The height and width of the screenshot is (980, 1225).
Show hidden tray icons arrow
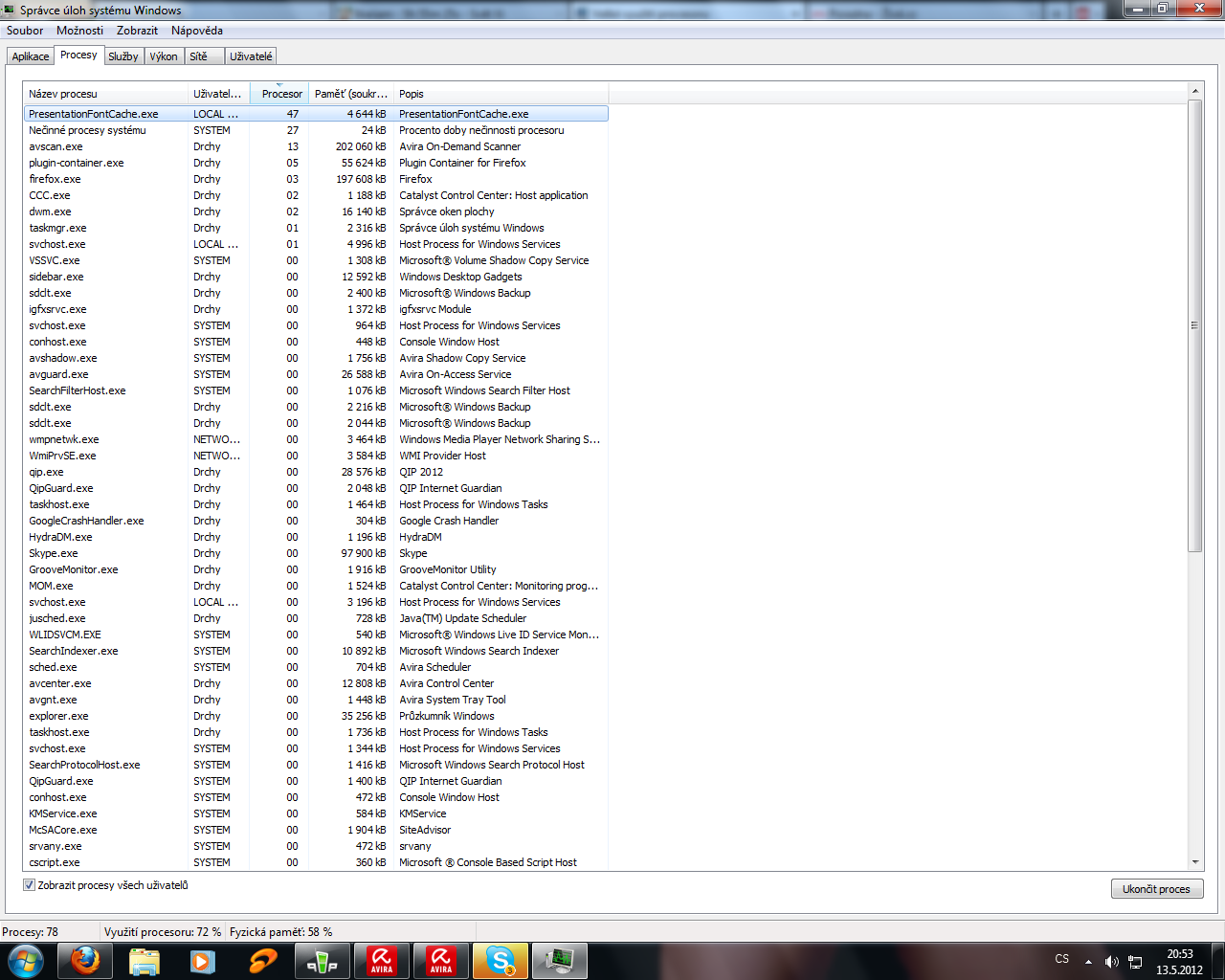point(1088,962)
